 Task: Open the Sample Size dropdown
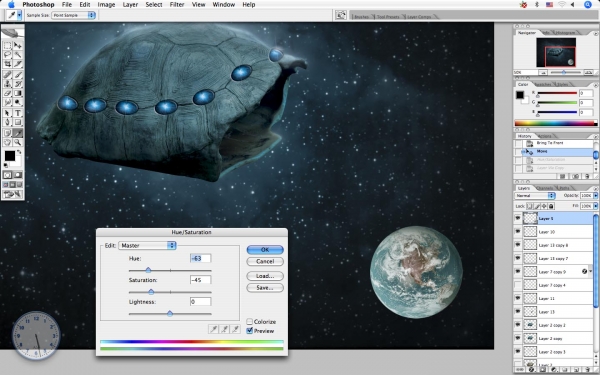click(73, 15)
